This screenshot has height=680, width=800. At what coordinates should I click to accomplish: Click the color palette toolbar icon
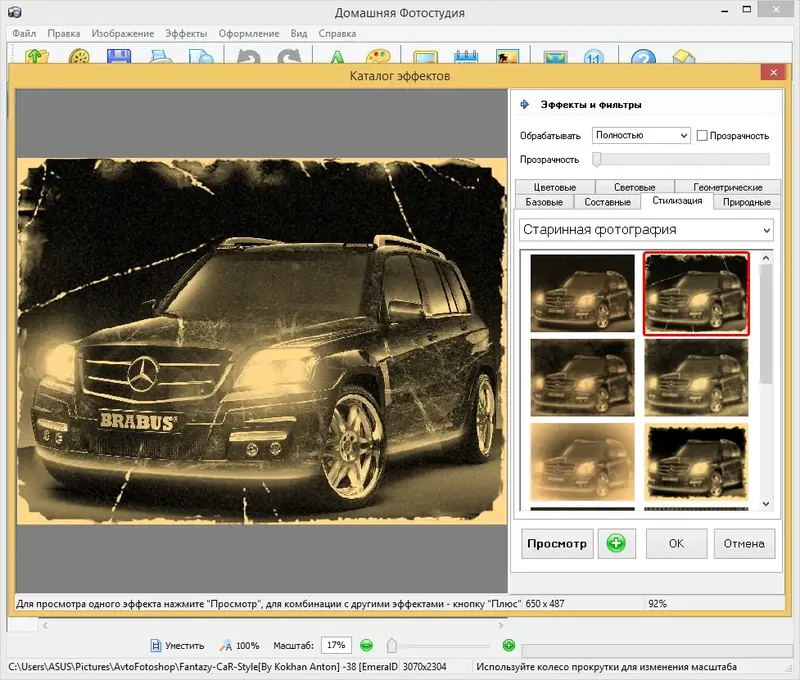377,58
